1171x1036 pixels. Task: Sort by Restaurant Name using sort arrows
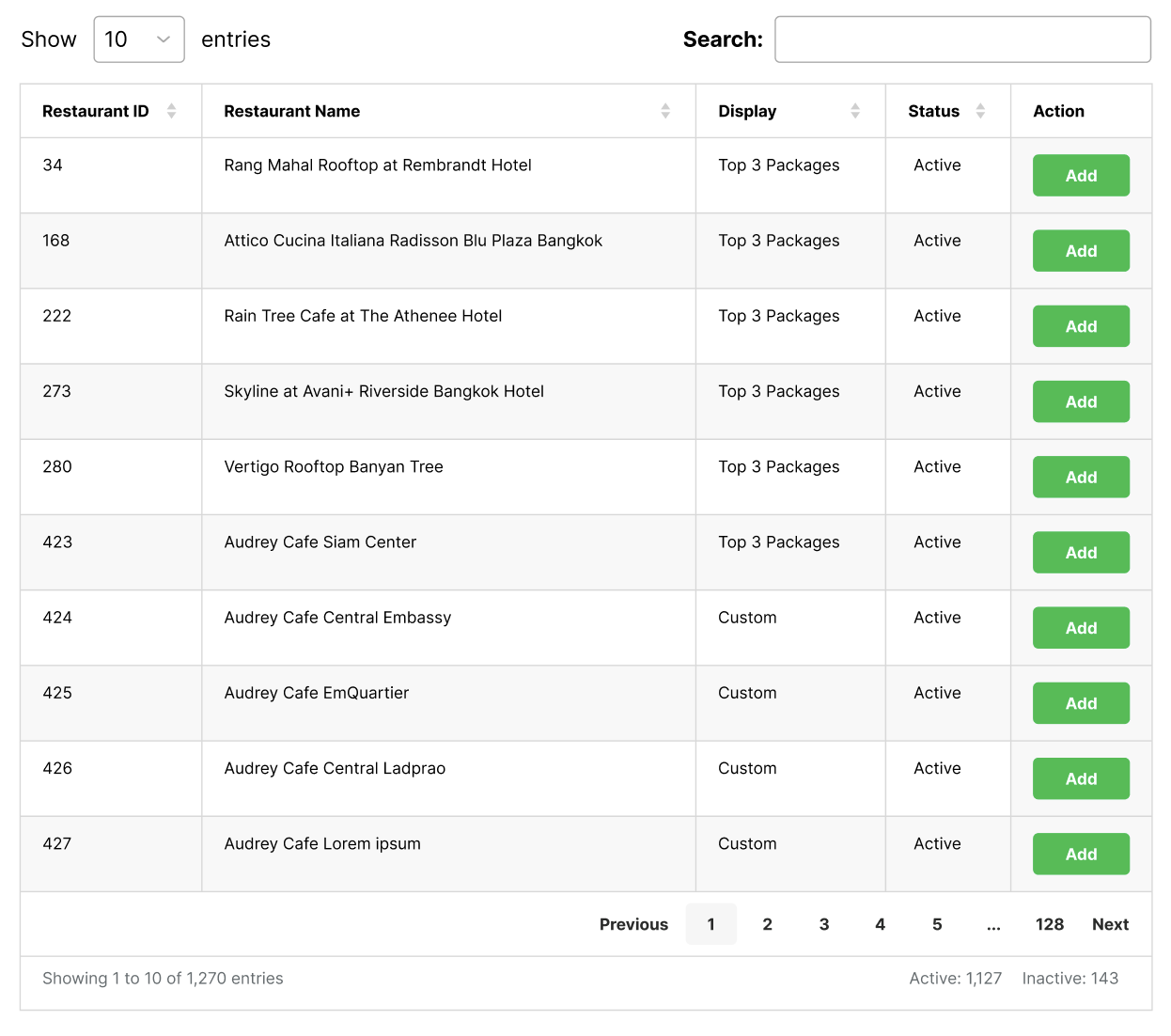click(664, 111)
